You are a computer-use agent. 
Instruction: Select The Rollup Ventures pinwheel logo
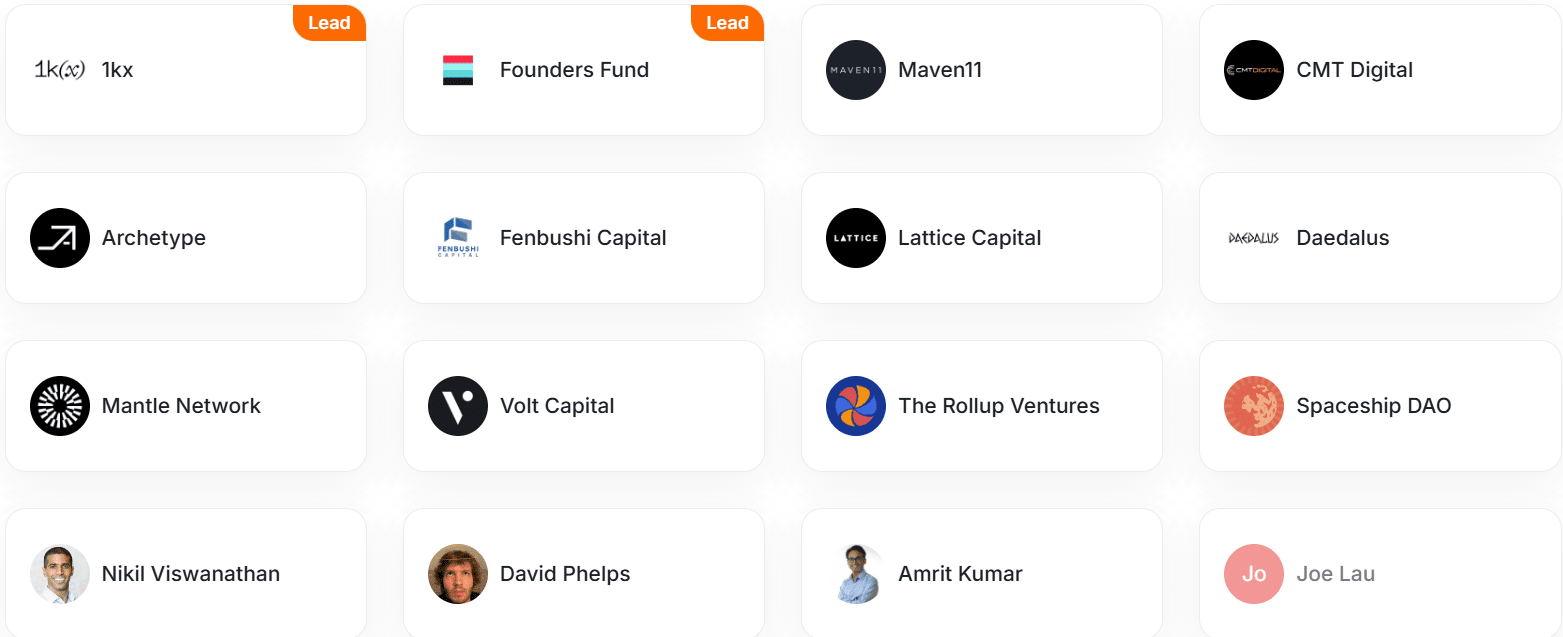[856, 406]
